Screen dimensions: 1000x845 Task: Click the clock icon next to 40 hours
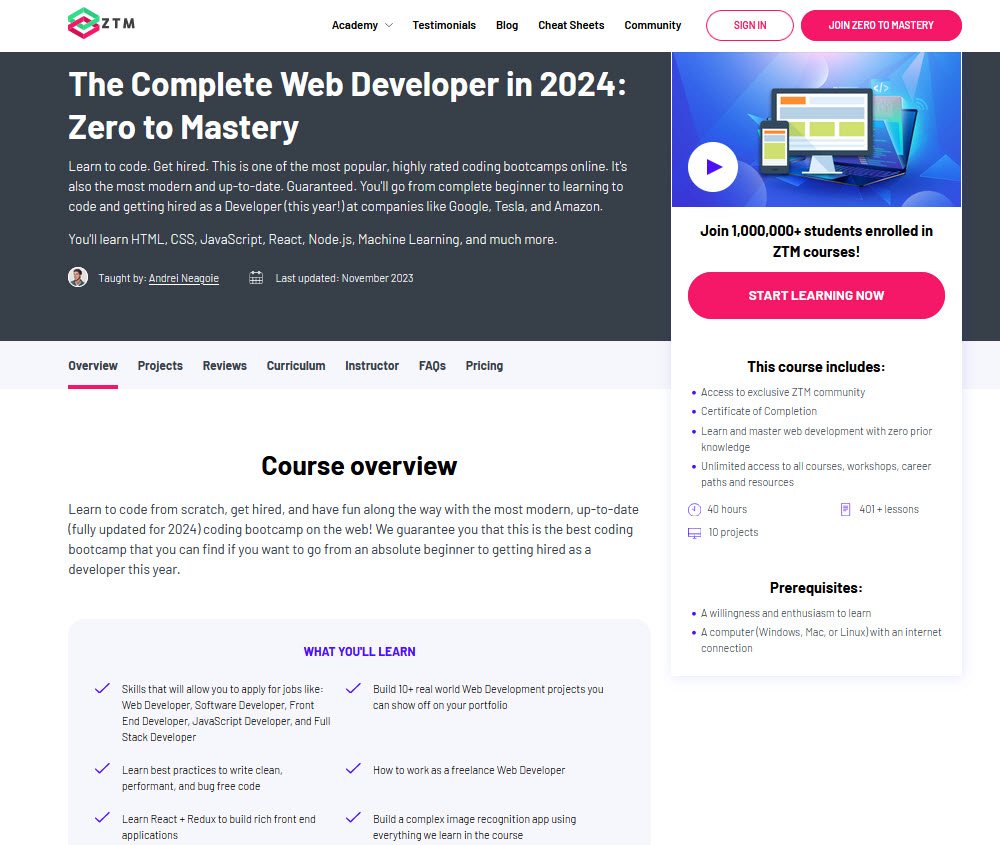point(695,510)
